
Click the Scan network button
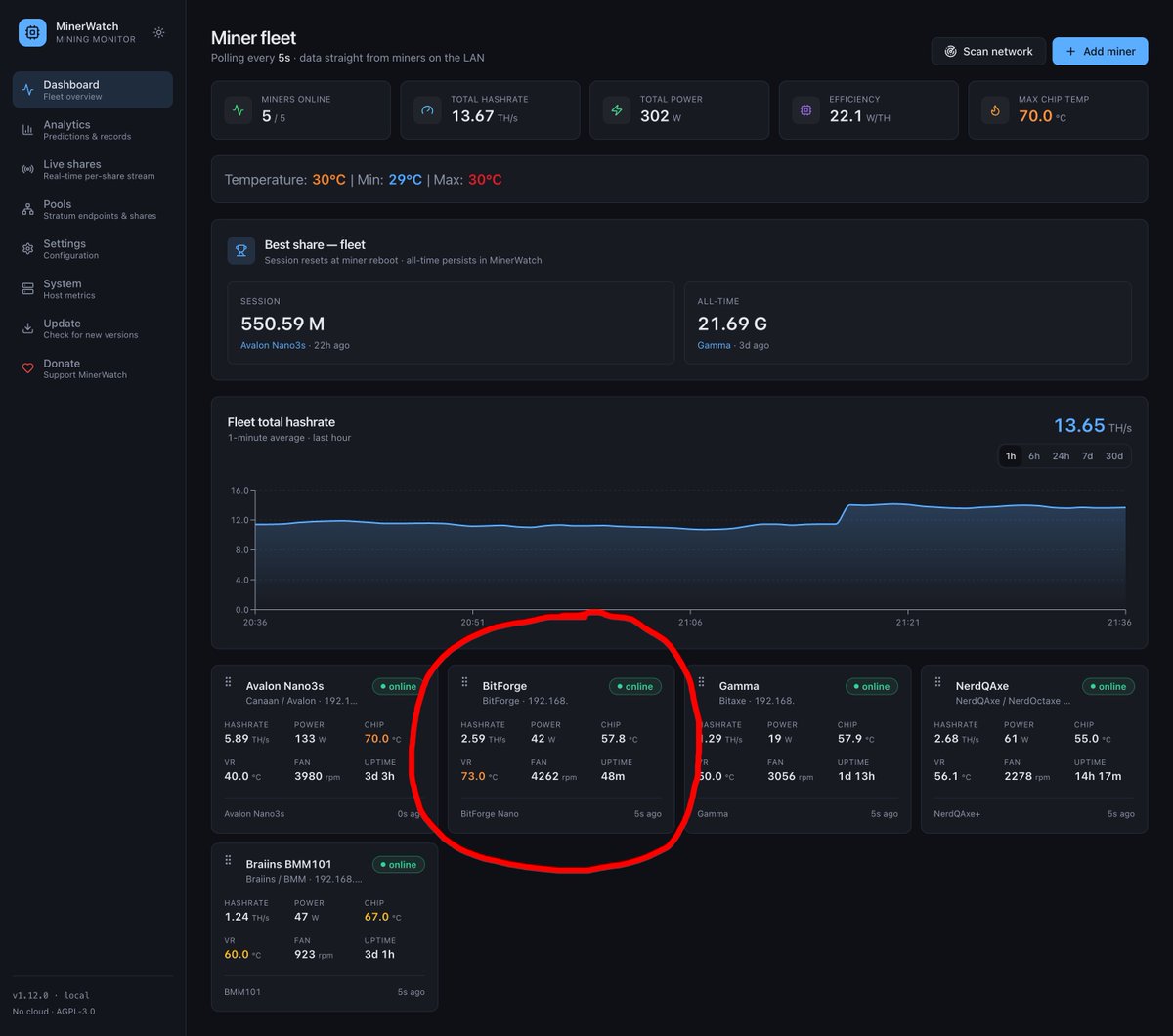(988, 51)
